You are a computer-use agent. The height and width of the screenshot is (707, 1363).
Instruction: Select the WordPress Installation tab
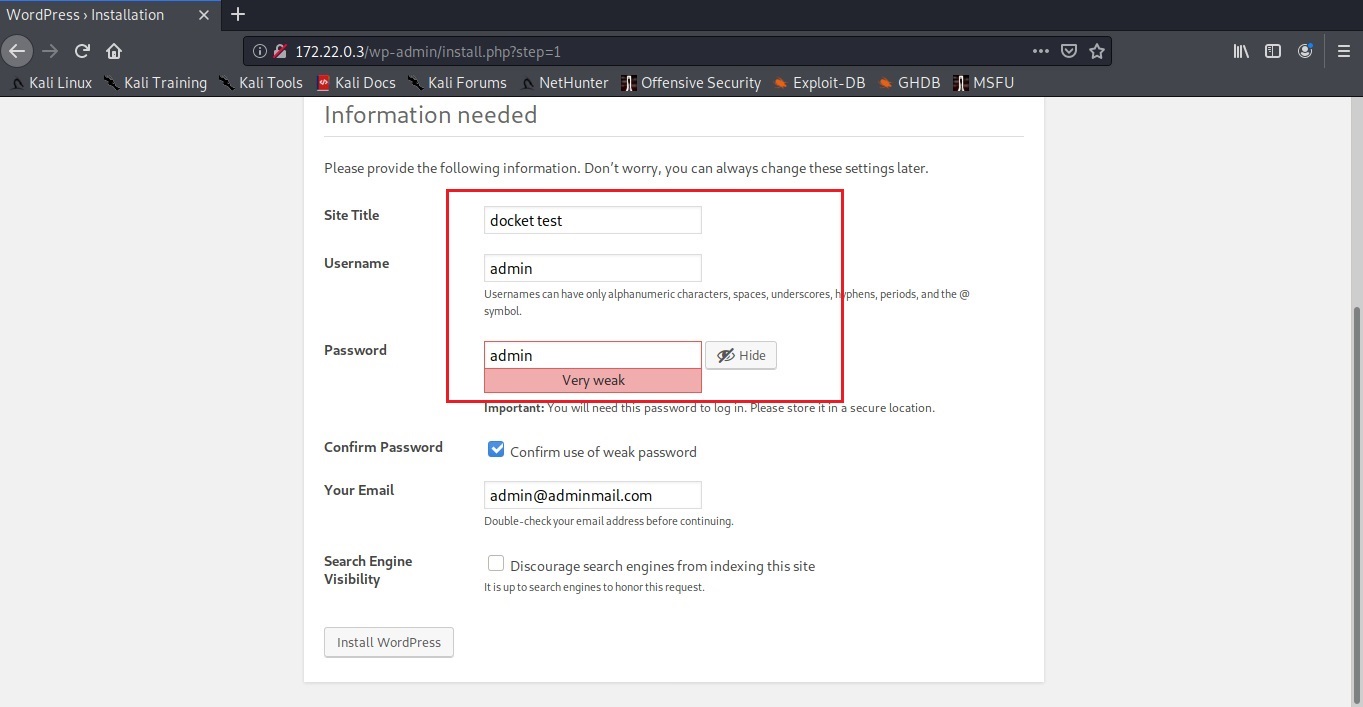[x=110, y=14]
